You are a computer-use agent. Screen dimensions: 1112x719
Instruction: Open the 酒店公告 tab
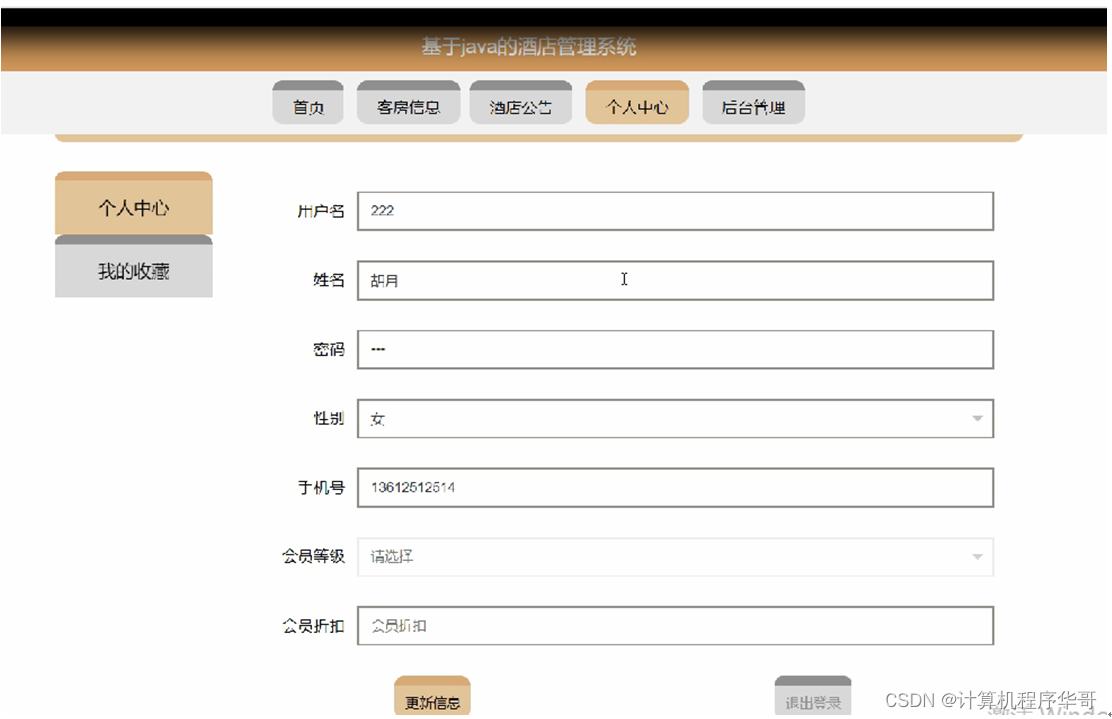pos(520,103)
